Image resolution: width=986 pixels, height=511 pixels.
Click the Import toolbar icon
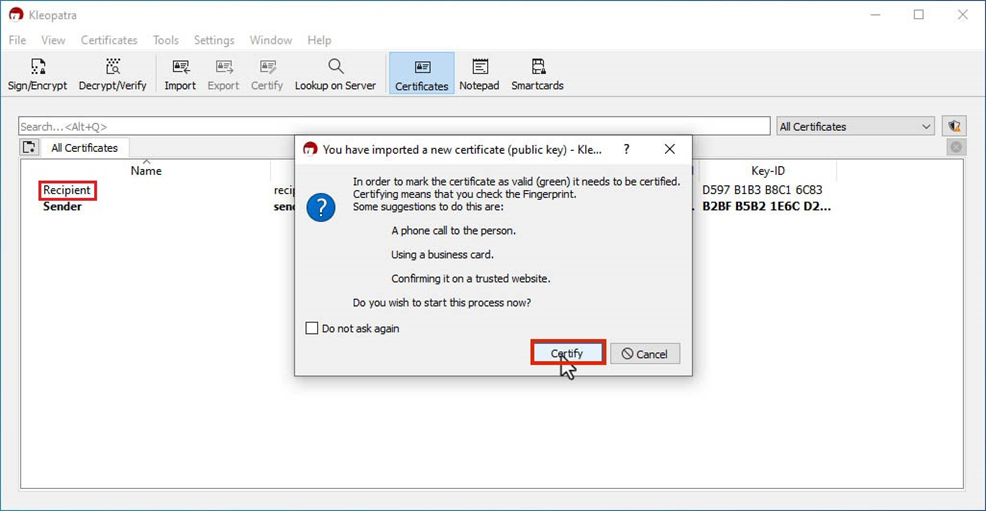pos(180,74)
